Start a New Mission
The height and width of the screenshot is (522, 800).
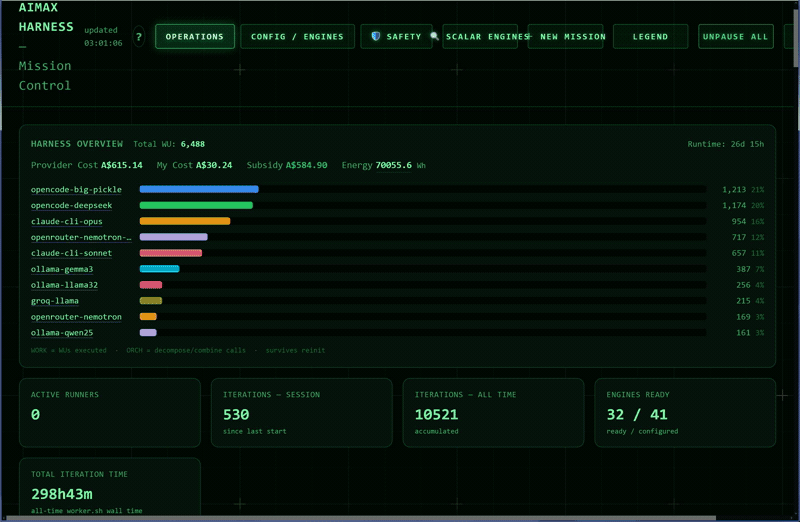pos(566,37)
